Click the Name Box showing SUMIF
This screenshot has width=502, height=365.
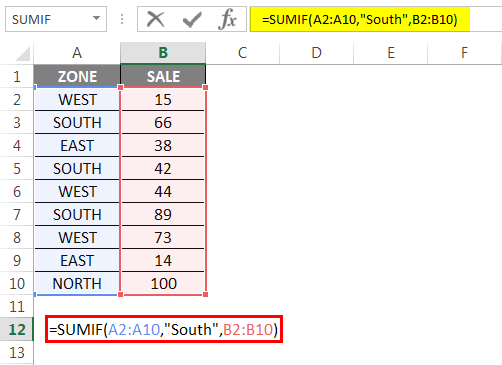[56, 19]
